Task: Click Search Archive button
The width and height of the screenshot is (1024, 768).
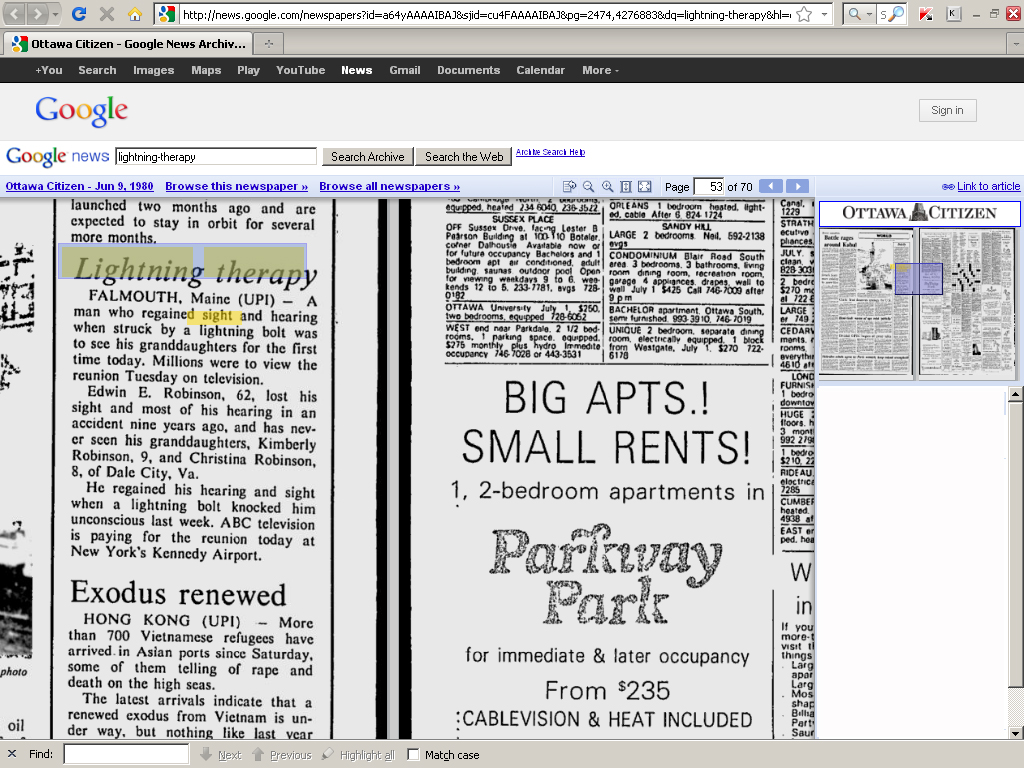Action: (x=368, y=157)
